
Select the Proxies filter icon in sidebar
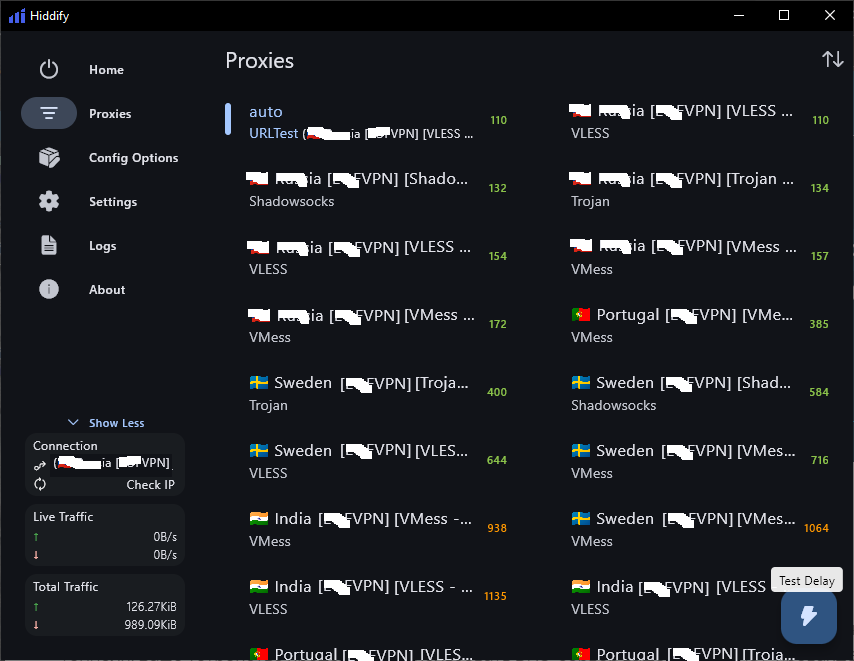click(48, 113)
